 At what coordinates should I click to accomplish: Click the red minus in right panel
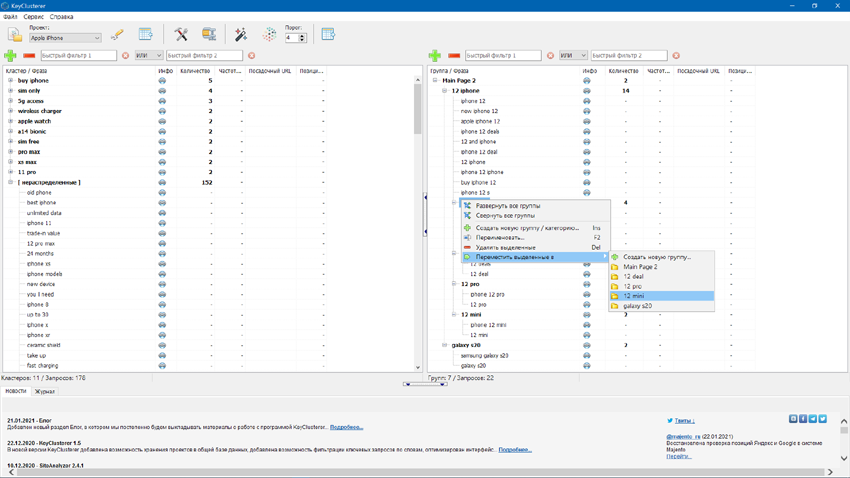click(x=454, y=55)
